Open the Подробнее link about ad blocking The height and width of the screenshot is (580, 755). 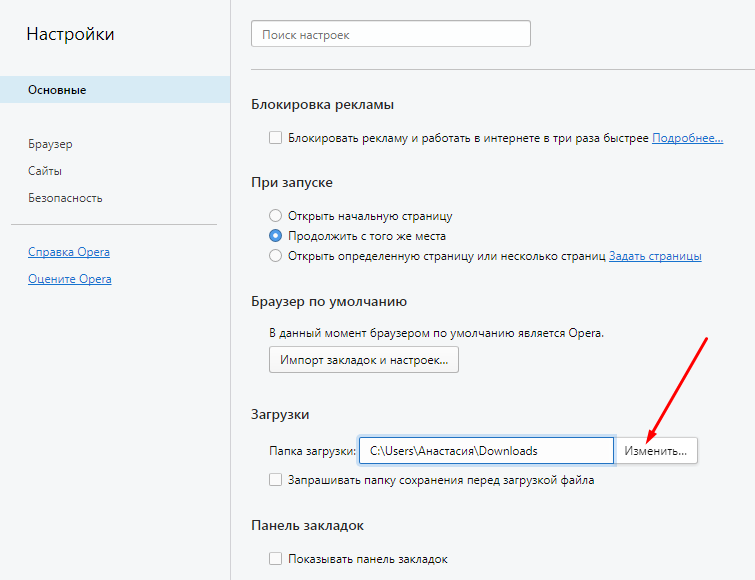(x=688, y=138)
